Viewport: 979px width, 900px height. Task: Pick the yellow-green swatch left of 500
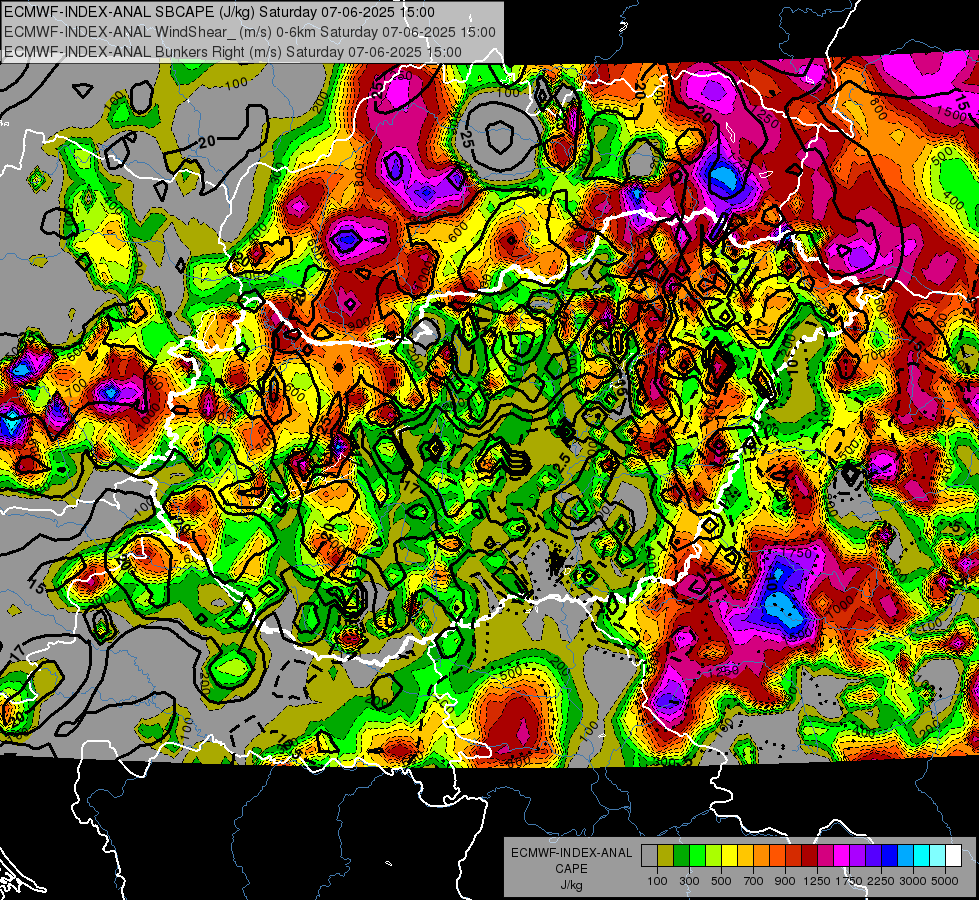pyautogui.click(x=714, y=856)
